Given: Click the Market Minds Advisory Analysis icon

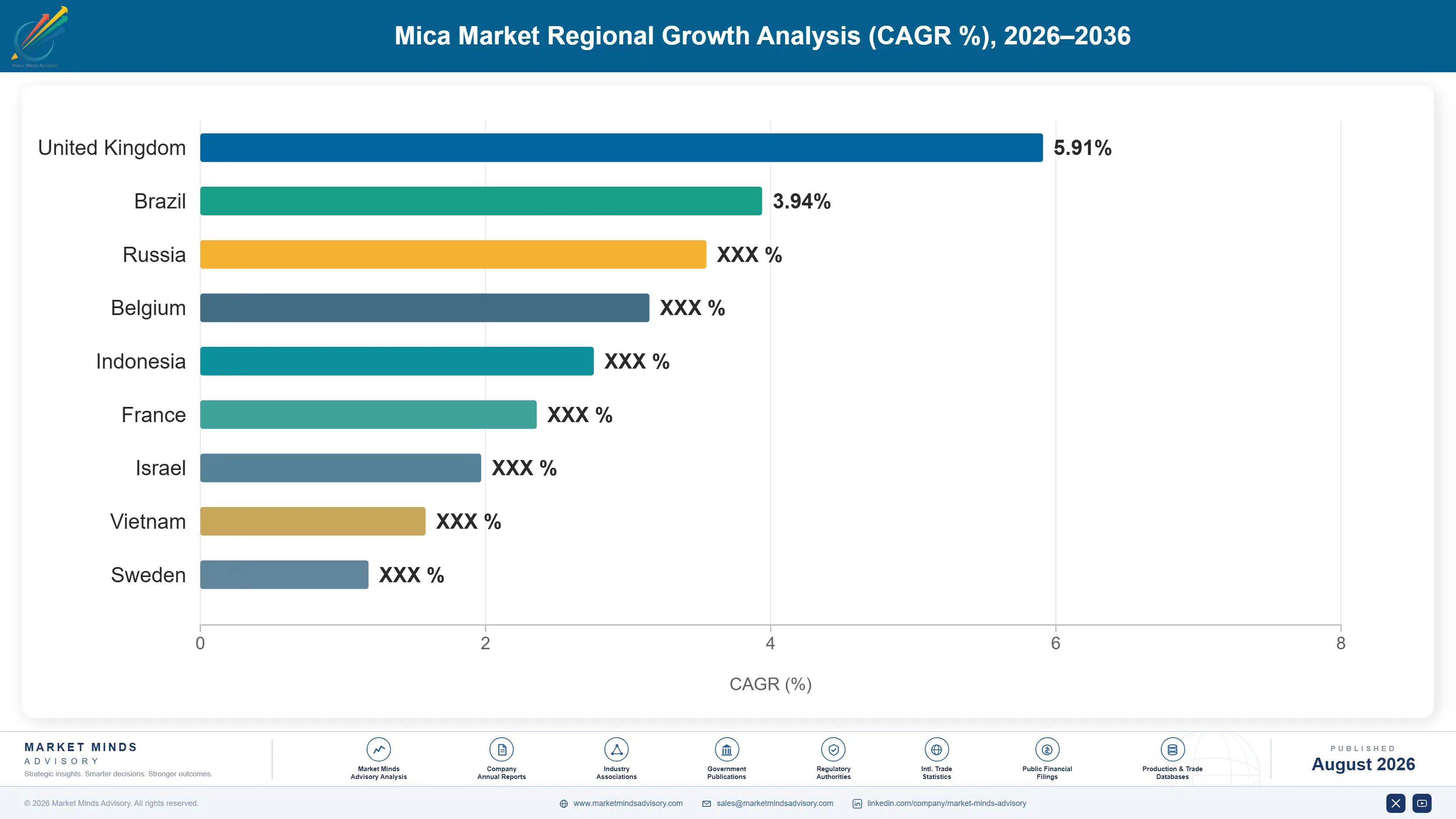Looking at the screenshot, I should click(379, 749).
